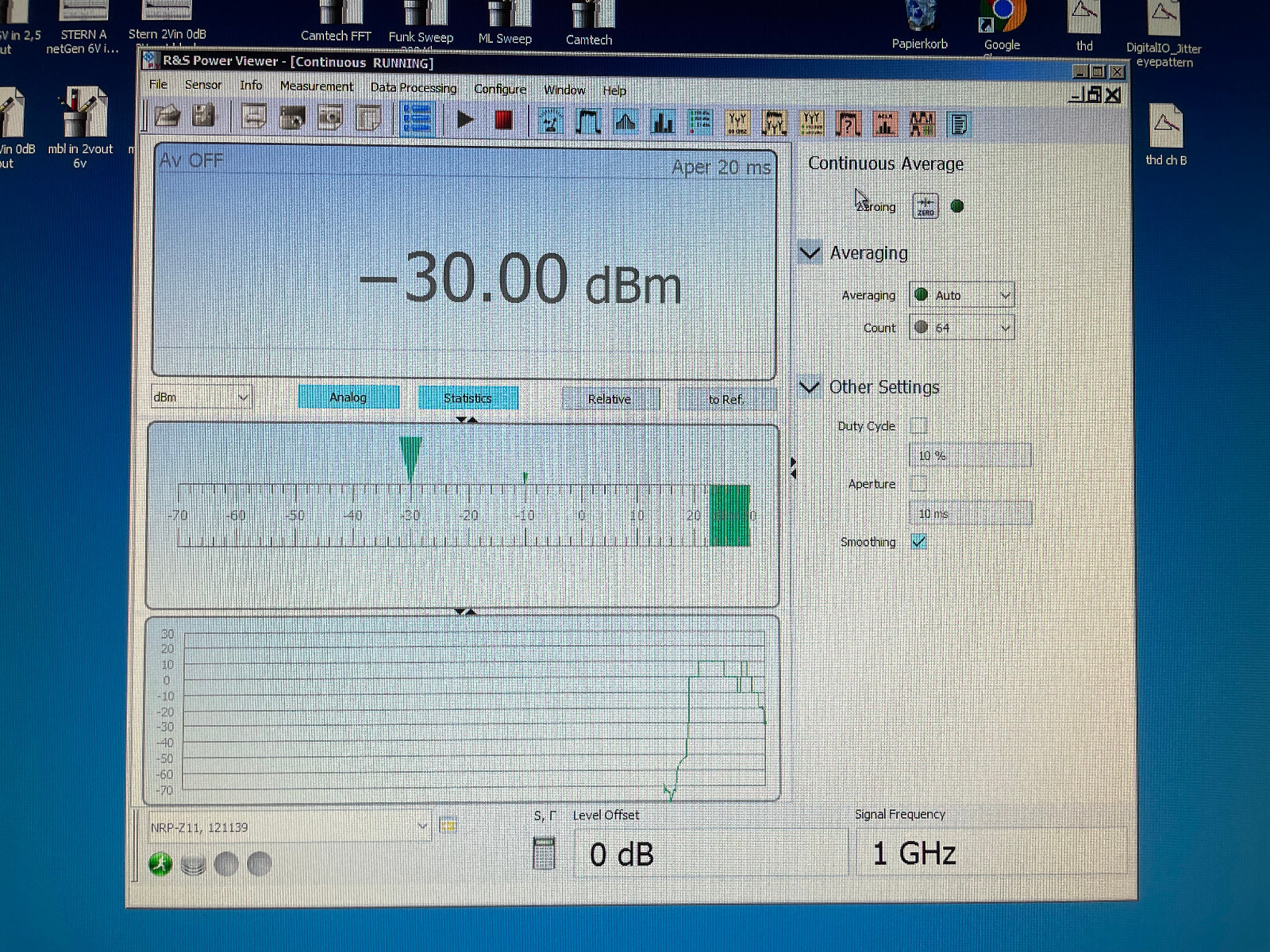Toggle the settings list panel icon
Screen dimensions: 1270x952
tap(418, 120)
